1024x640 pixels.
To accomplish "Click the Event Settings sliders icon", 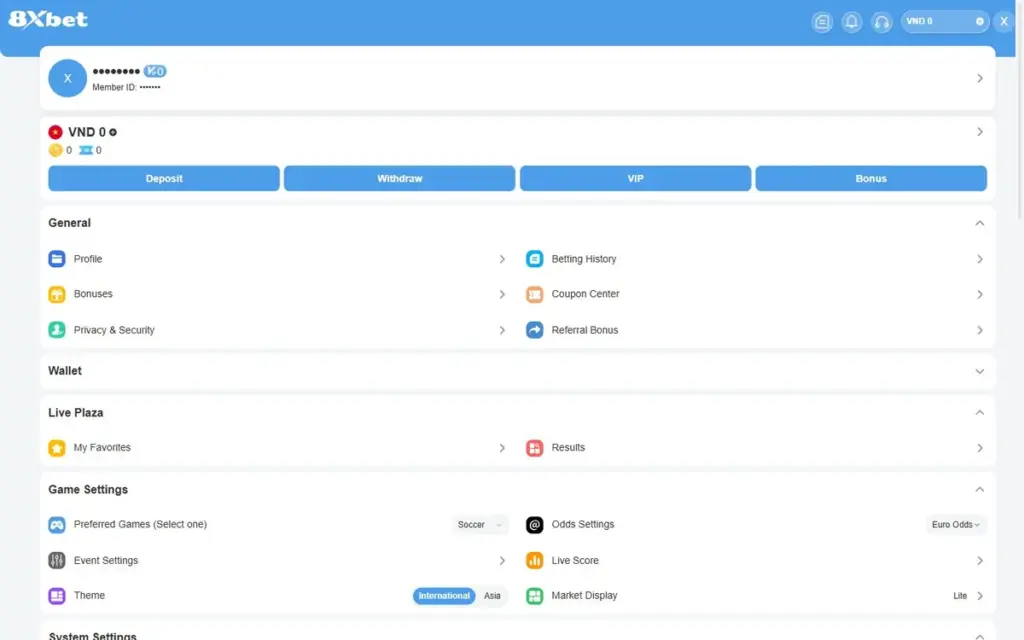I will (x=57, y=560).
